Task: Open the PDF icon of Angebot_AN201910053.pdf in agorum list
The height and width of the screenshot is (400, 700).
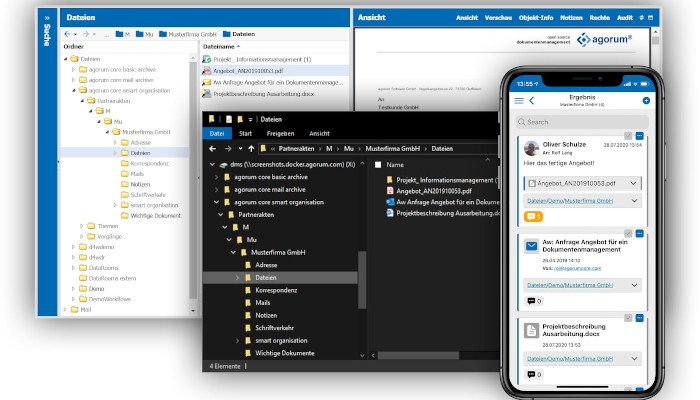Action: click(x=207, y=71)
